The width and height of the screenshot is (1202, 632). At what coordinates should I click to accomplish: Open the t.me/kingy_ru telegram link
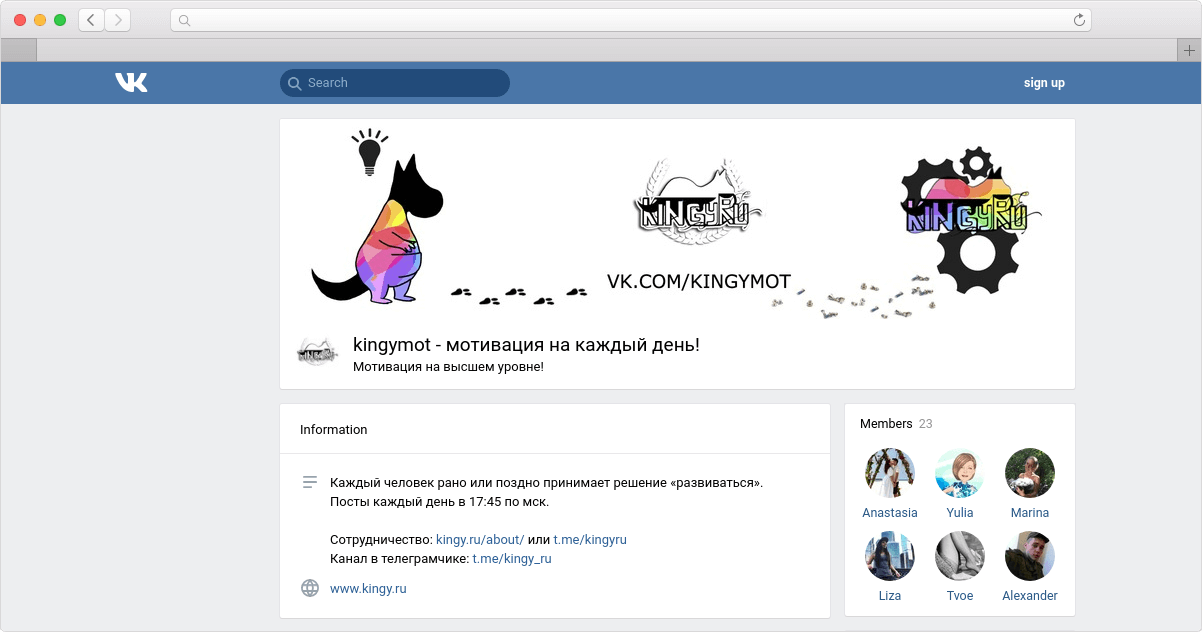pos(512,559)
